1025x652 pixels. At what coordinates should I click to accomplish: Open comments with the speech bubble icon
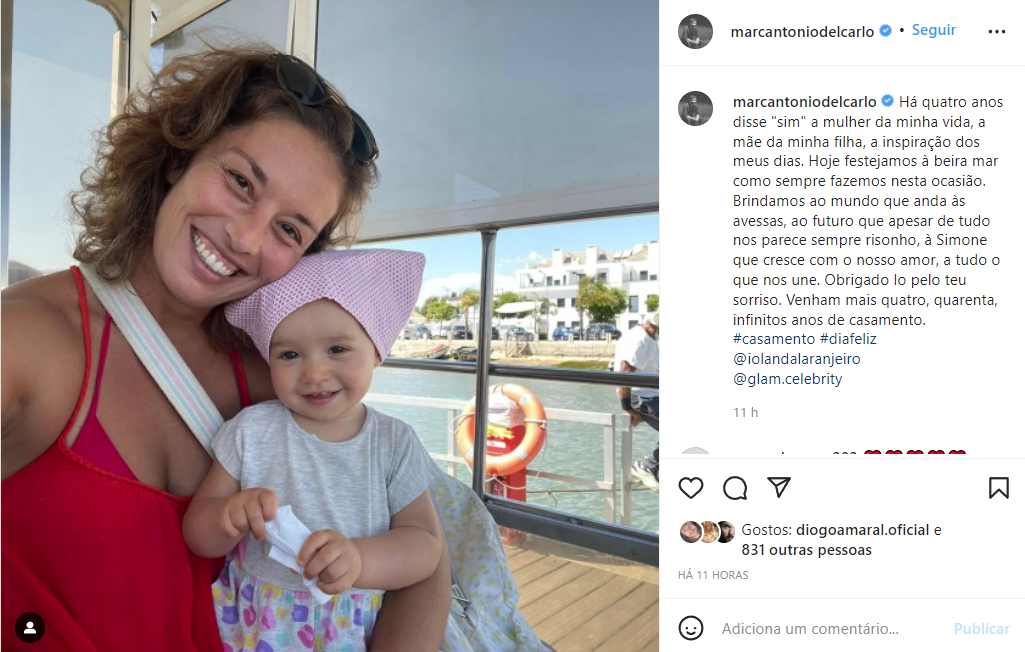pyautogui.click(x=735, y=488)
